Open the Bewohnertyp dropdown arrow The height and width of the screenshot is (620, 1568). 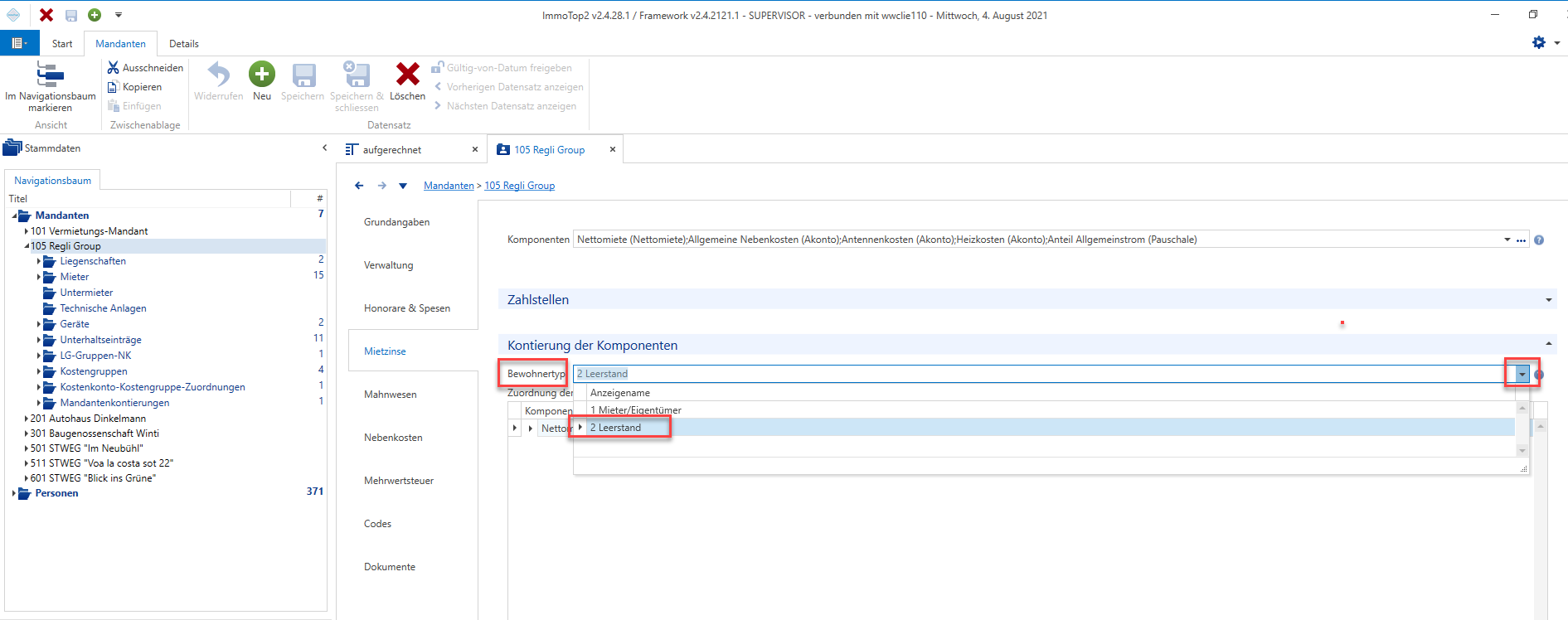pos(1522,375)
